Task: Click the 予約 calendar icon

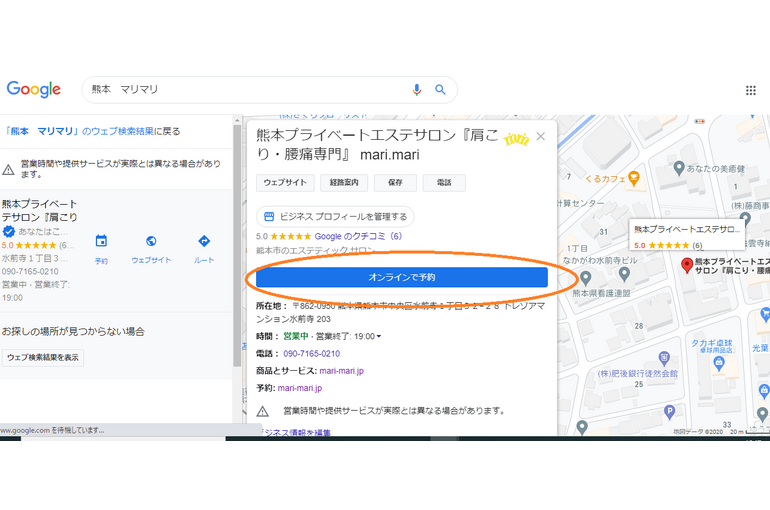Action: click(101, 241)
